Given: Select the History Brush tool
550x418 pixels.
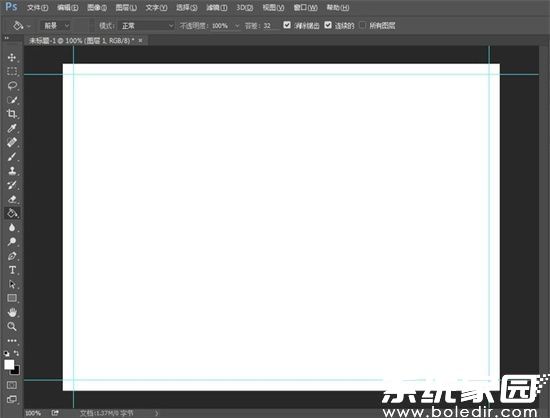Looking at the screenshot, I should pyautogui.click(x=12, y=185).
